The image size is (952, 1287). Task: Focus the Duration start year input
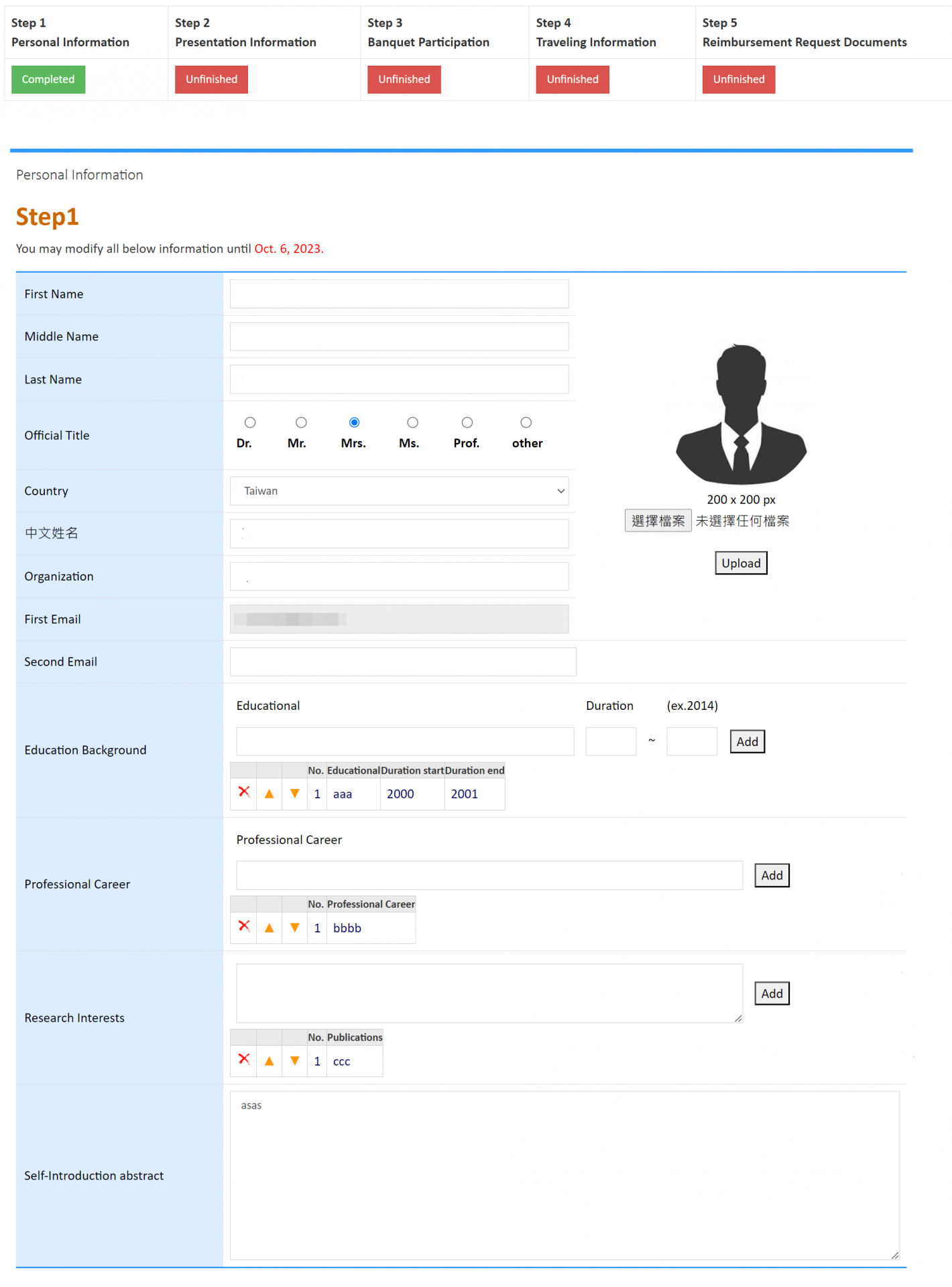tap(611, 741)
